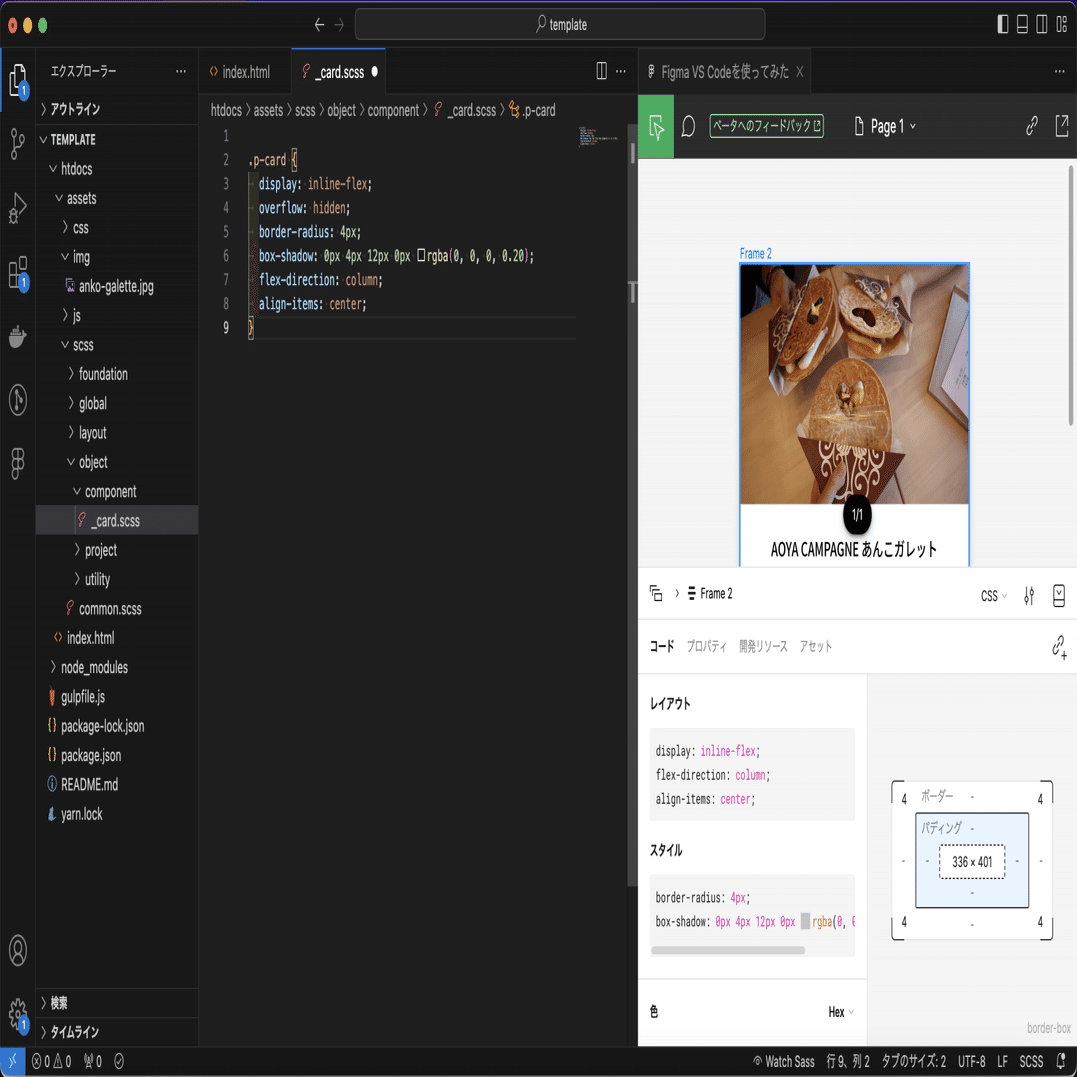Open editor more actions menu
This screenshot has width=1077, height=1077.
621,71
